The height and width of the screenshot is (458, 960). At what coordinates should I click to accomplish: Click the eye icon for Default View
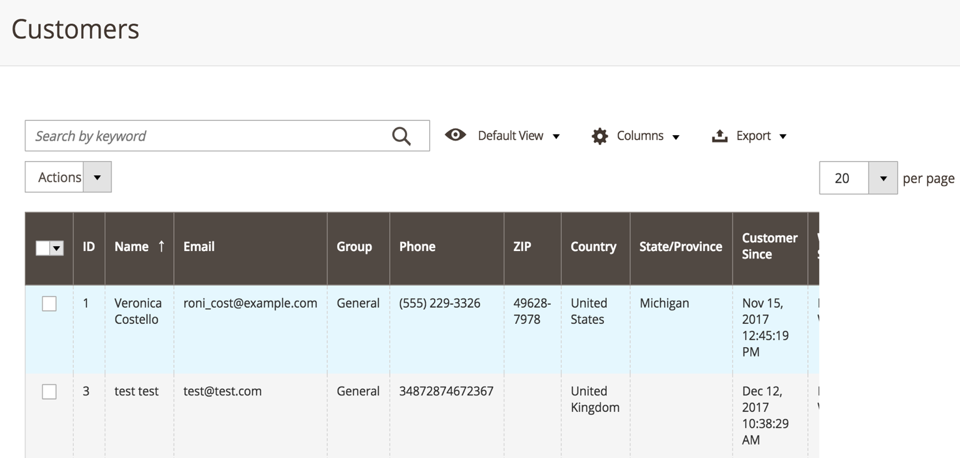pos(455,135)
